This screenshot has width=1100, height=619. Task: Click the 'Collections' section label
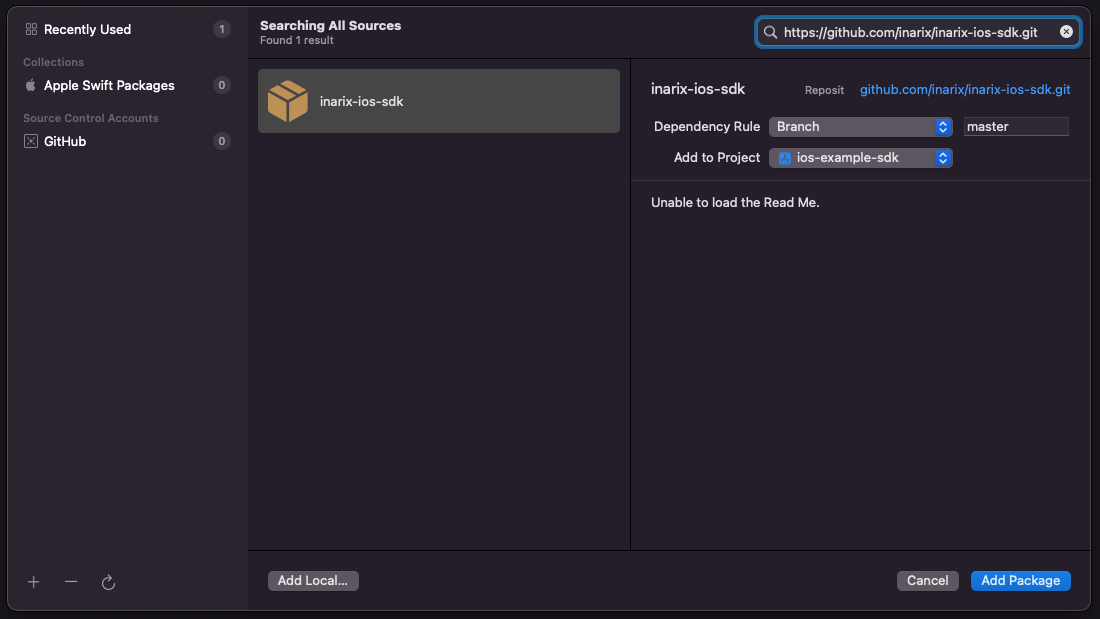click(53, 62)
